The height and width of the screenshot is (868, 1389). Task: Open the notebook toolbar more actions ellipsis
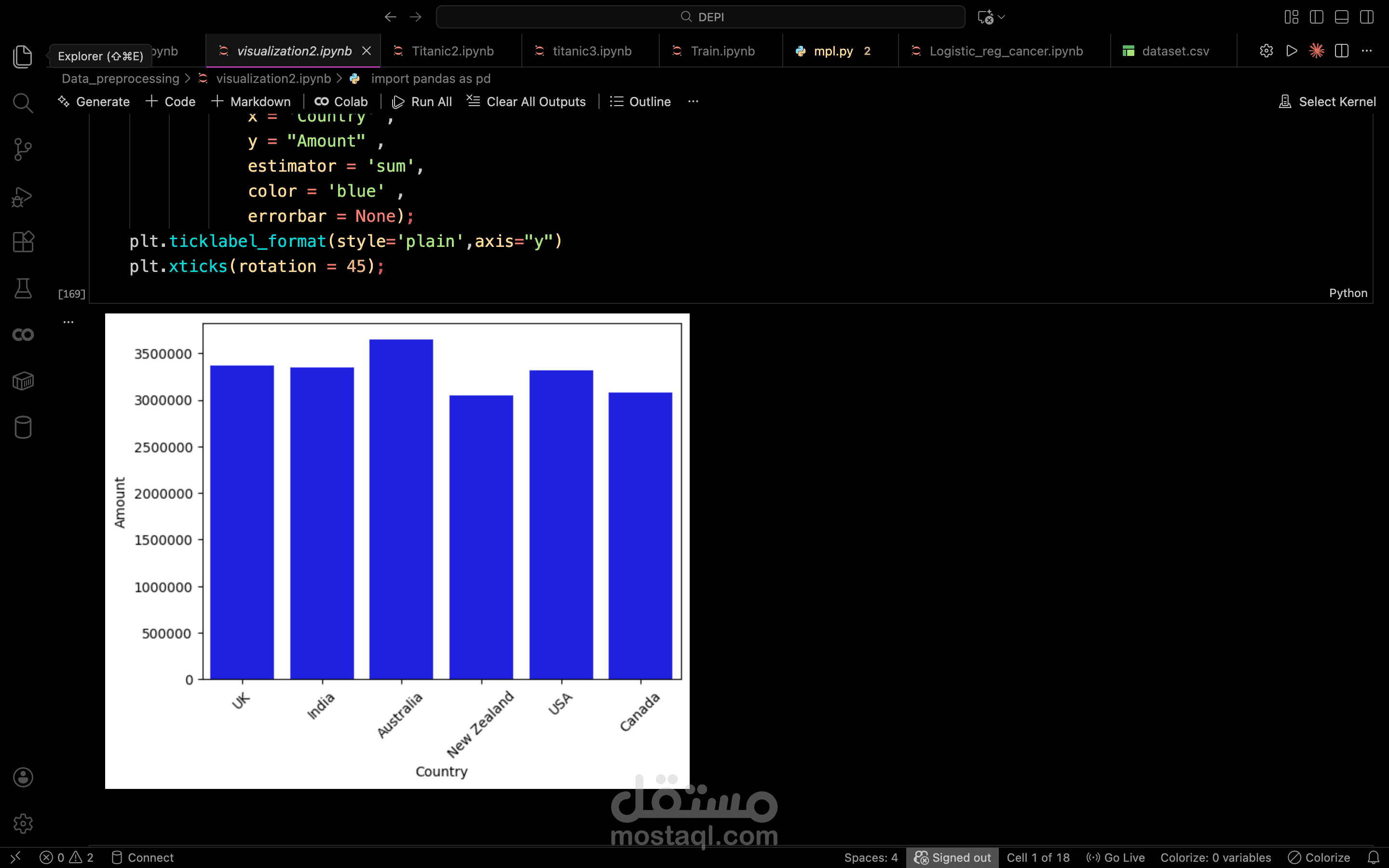(693, 102)
